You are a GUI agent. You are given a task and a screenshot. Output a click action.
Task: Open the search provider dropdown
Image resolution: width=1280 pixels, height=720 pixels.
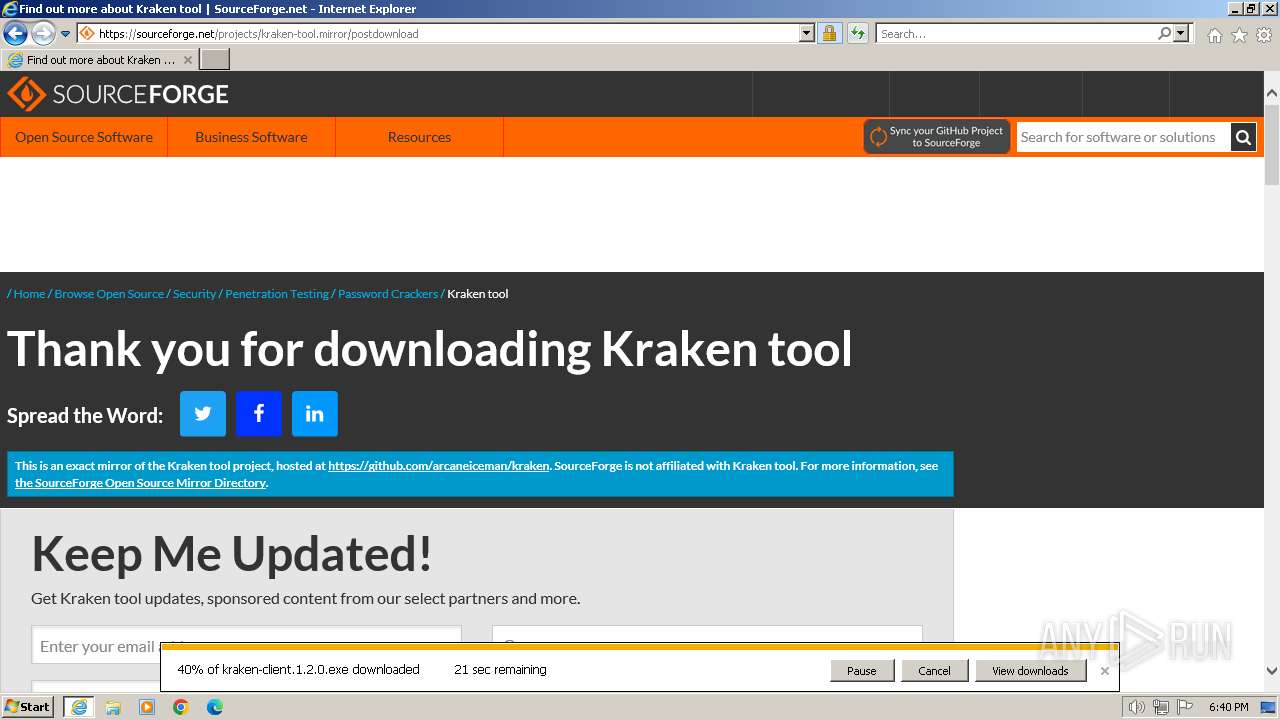pyautogui.click(x=1181, y=33)
